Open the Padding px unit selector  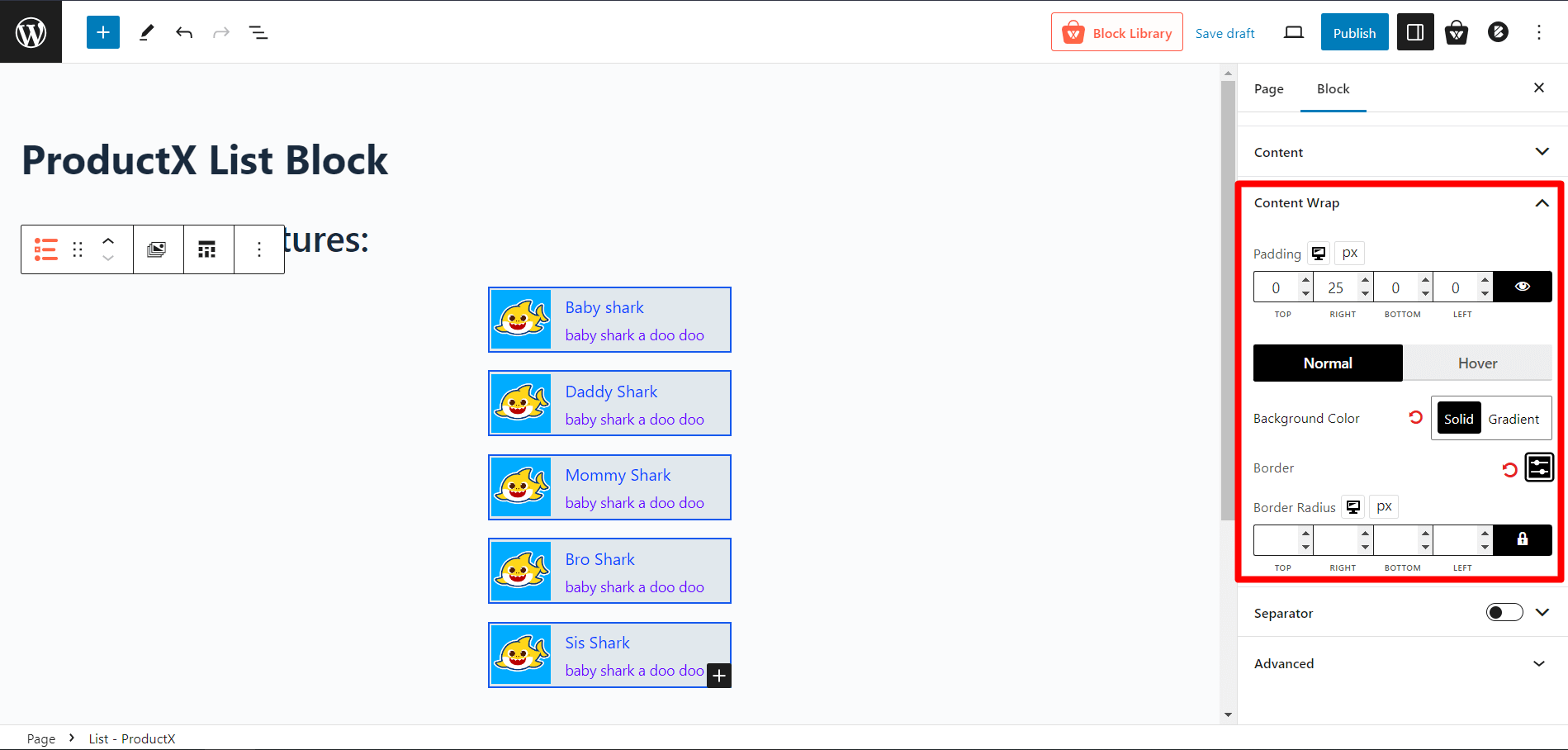pyautogui.click(x=1350, y=253)
